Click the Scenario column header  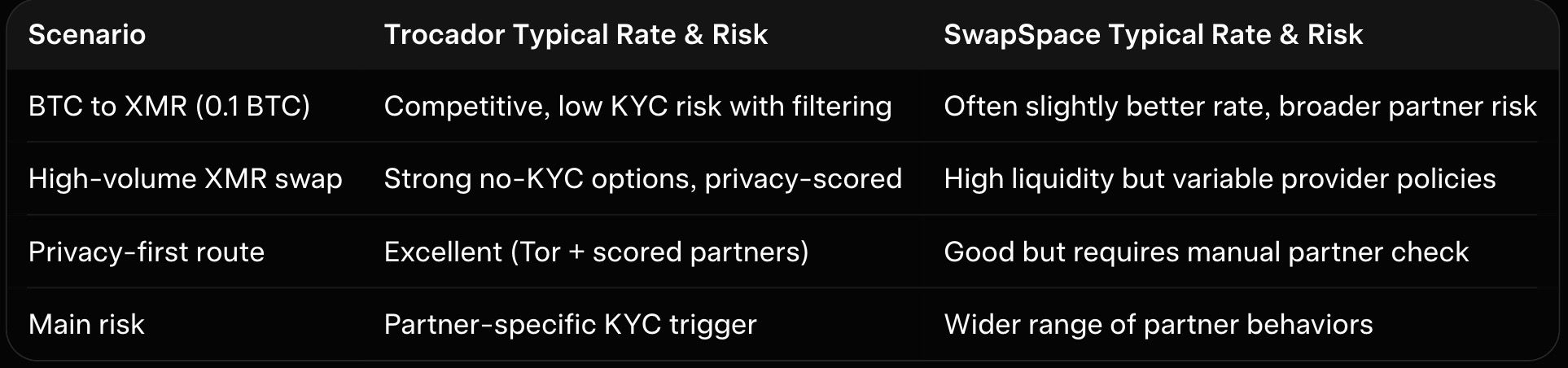pyautogui.click(x=87, y=35)
